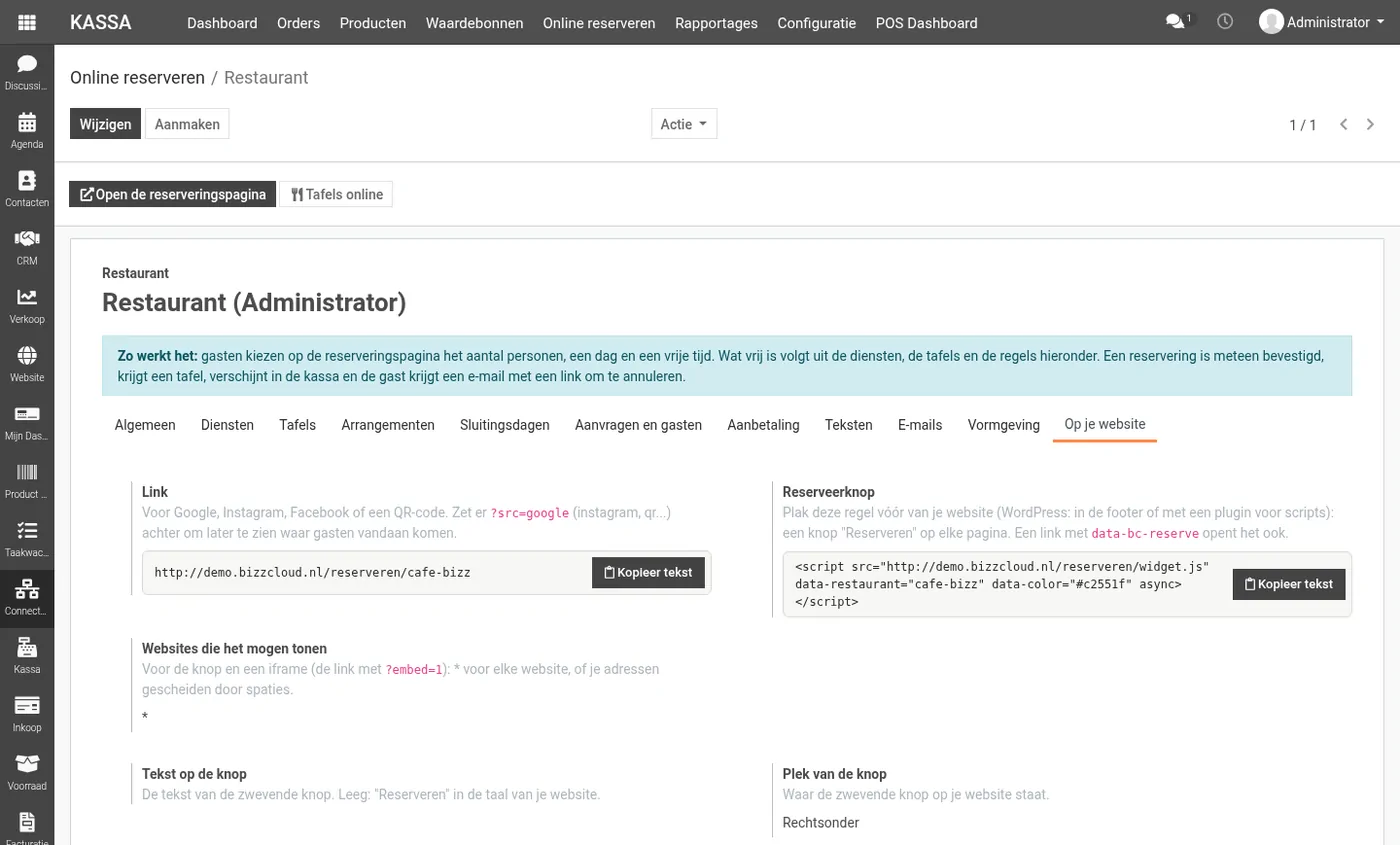This screenshot has width=1400, height=845.
Task: Switch to the Teksten tab
Action: [x=849, y=425]
